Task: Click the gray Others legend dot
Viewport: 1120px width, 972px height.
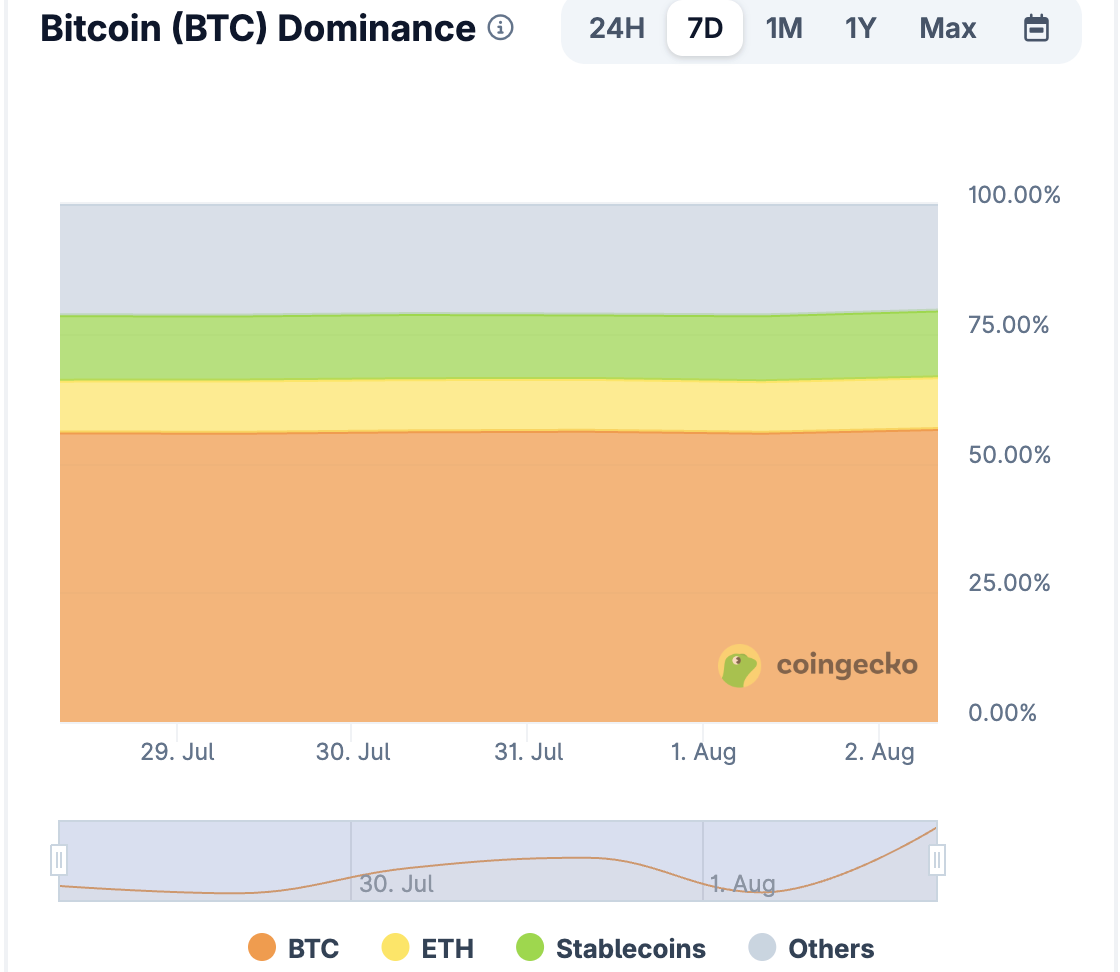Action: pos(761,947)
